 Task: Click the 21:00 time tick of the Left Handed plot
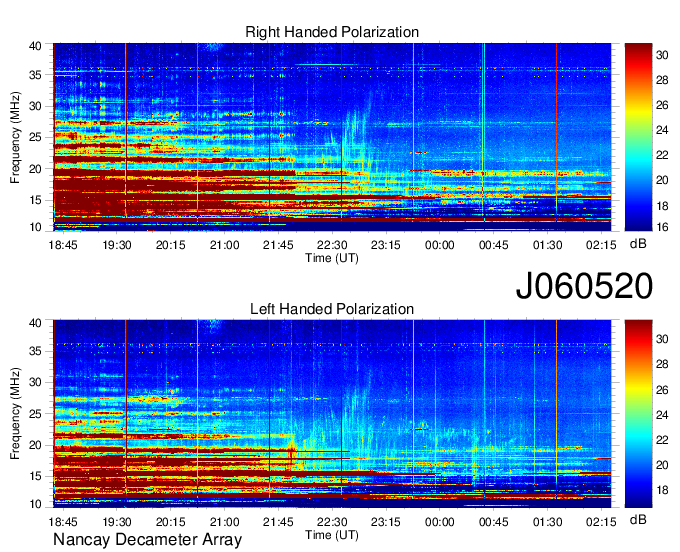tap(224, 522)
